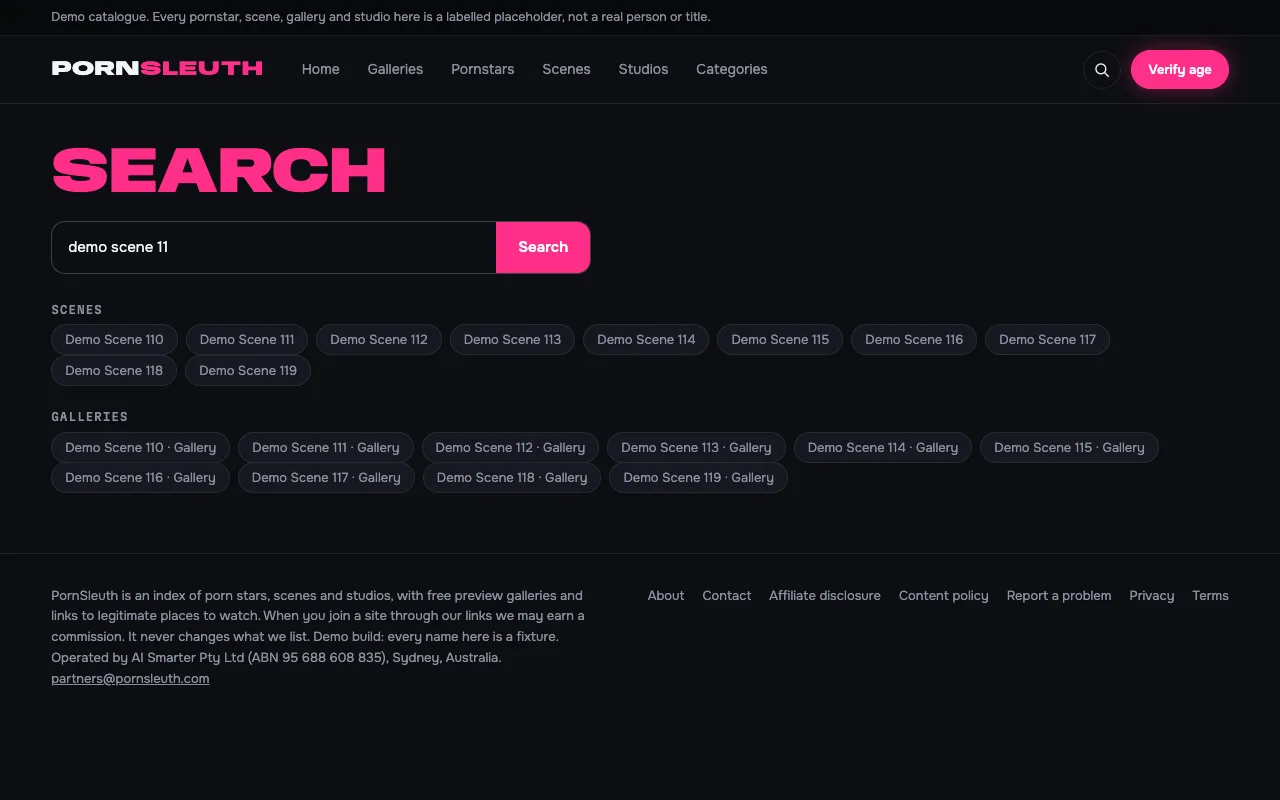
Task: Click the Report a problem footer link
Action: [x=1059, y=596]
